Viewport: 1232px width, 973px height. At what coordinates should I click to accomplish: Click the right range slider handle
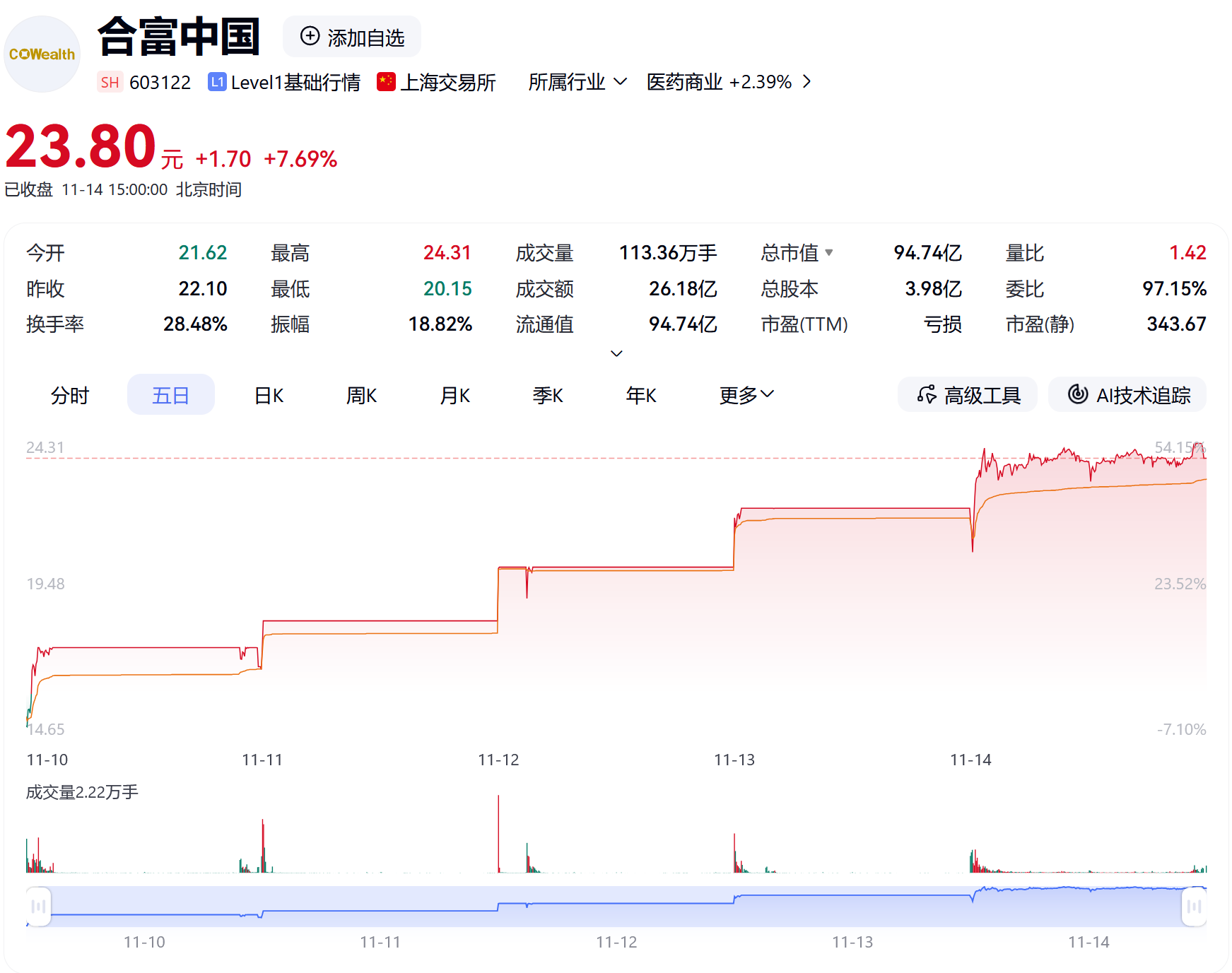(1194, 907)
